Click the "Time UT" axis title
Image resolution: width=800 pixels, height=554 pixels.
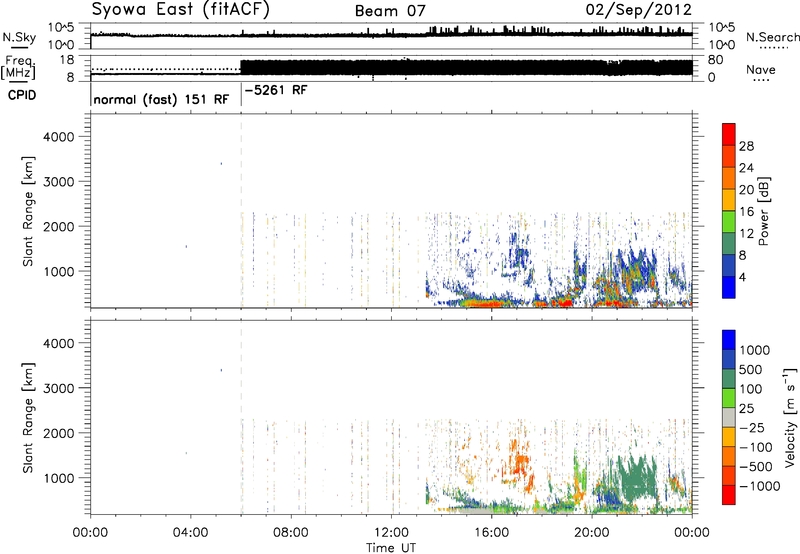(391, 548)
